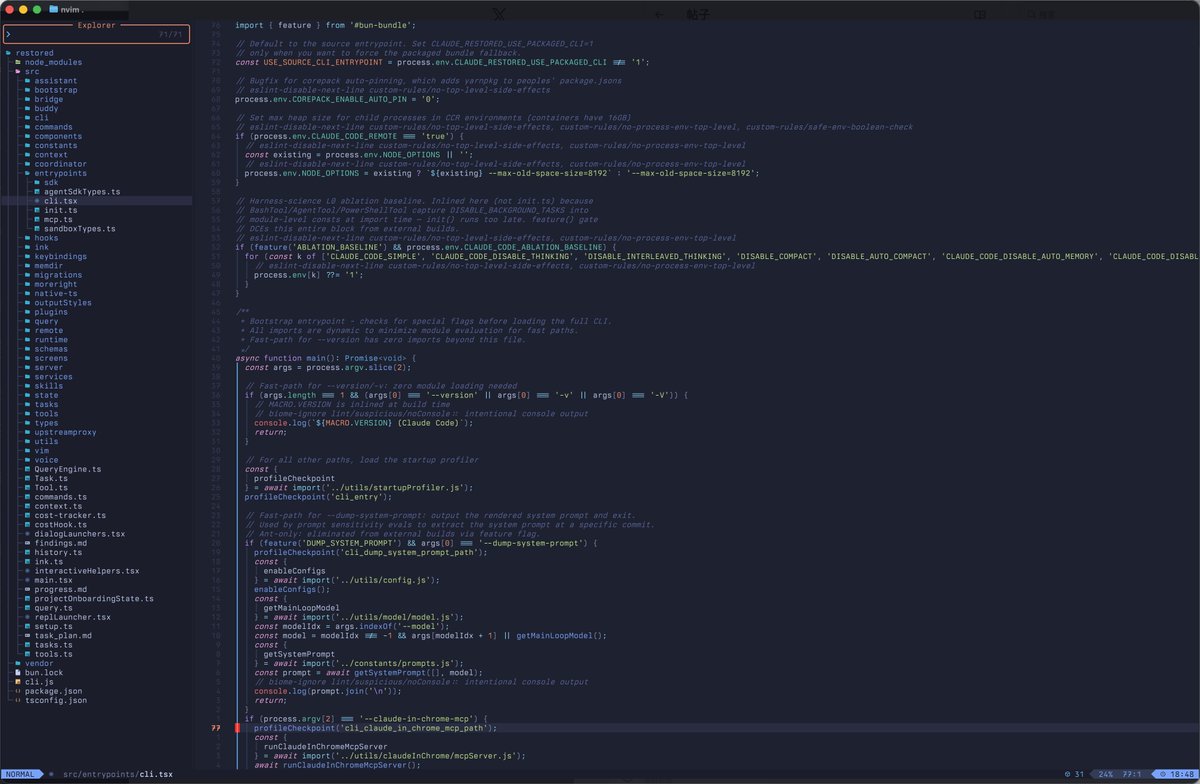Viewport: 1200px width, 784px height.
Task: Click the folder icon in the window title bar
Action: (x=52, y=9)
